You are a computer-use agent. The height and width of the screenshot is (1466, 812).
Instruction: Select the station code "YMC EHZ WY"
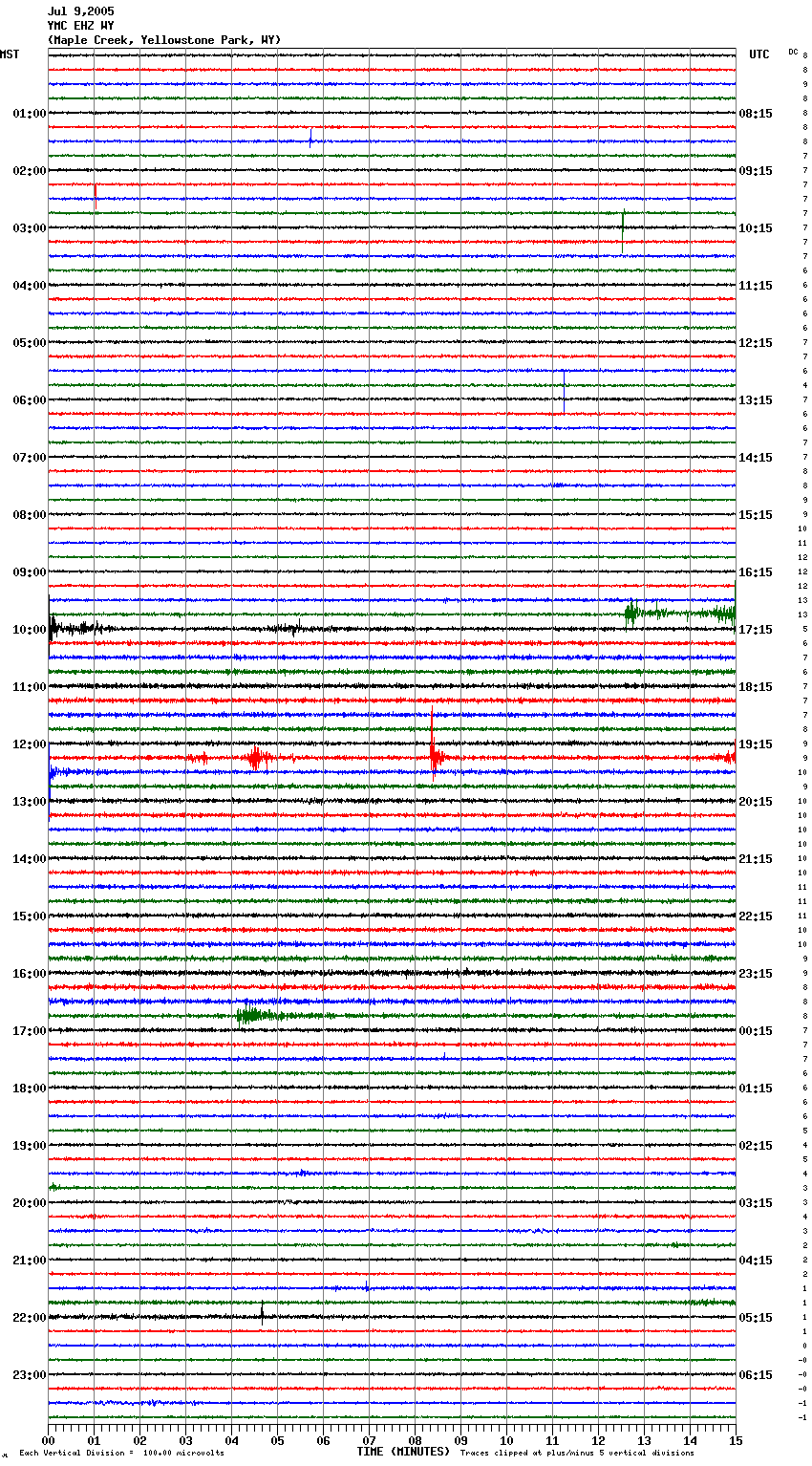80,26
